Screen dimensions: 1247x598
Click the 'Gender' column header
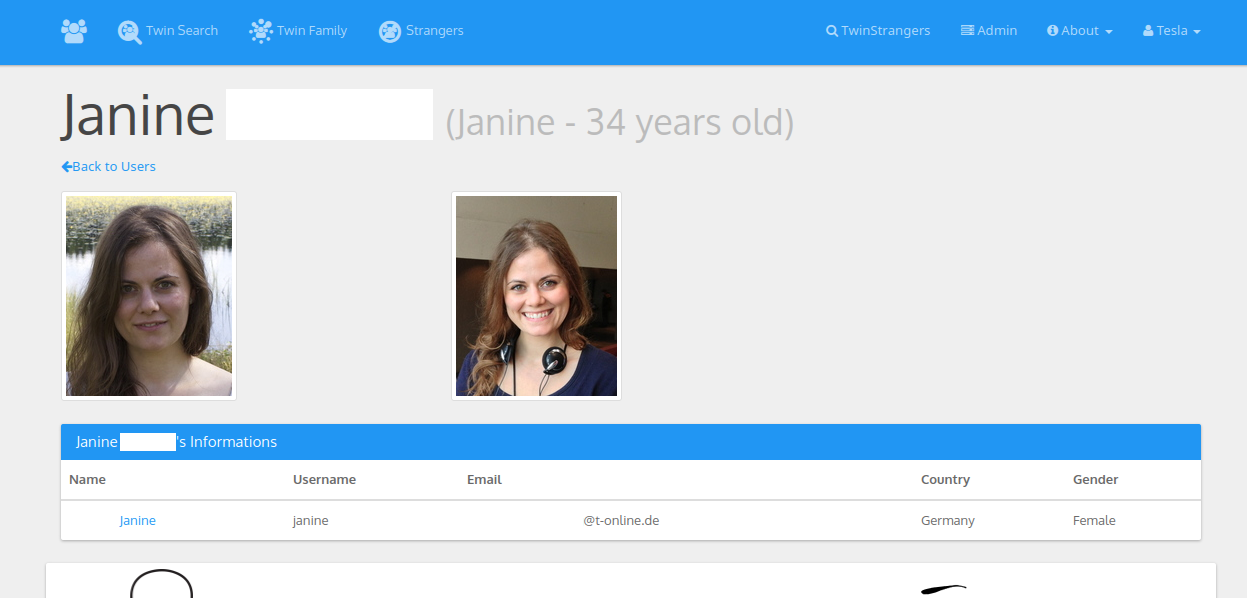[x=1096, y=480]
